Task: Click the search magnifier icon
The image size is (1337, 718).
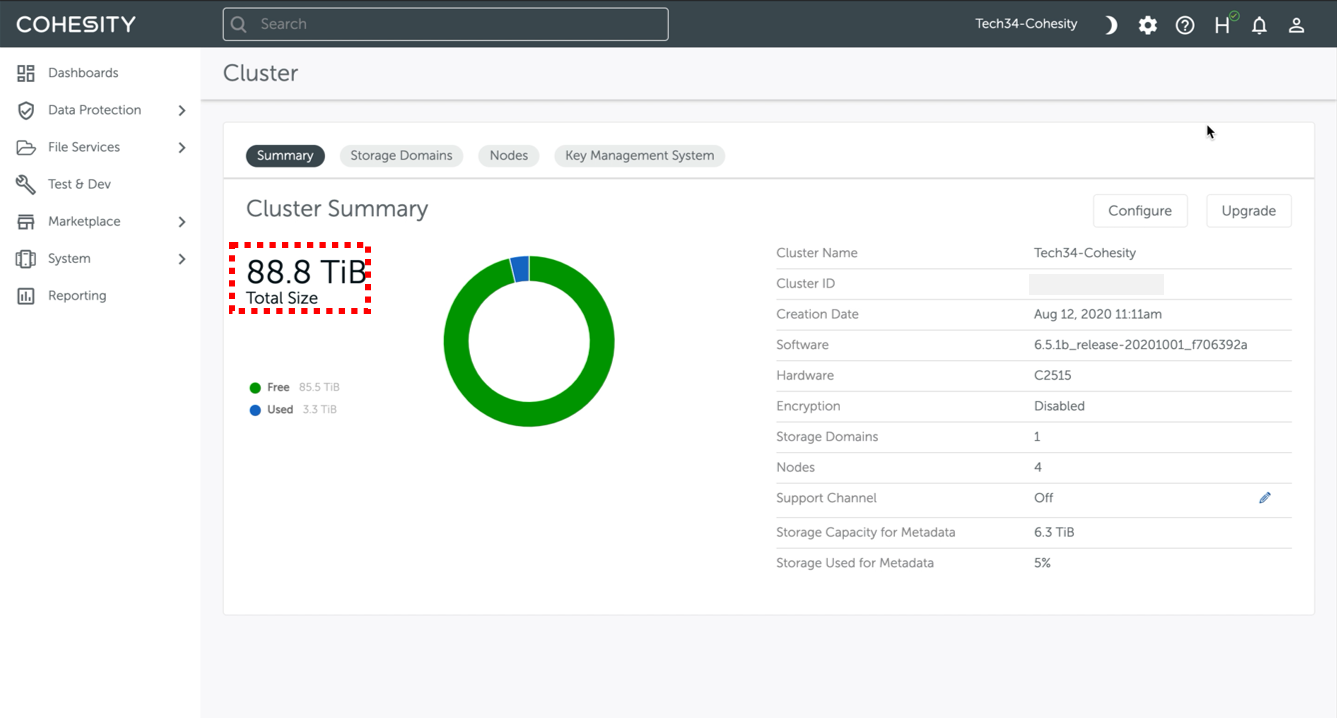Action: pyautogui.click(x=239, y=24)
